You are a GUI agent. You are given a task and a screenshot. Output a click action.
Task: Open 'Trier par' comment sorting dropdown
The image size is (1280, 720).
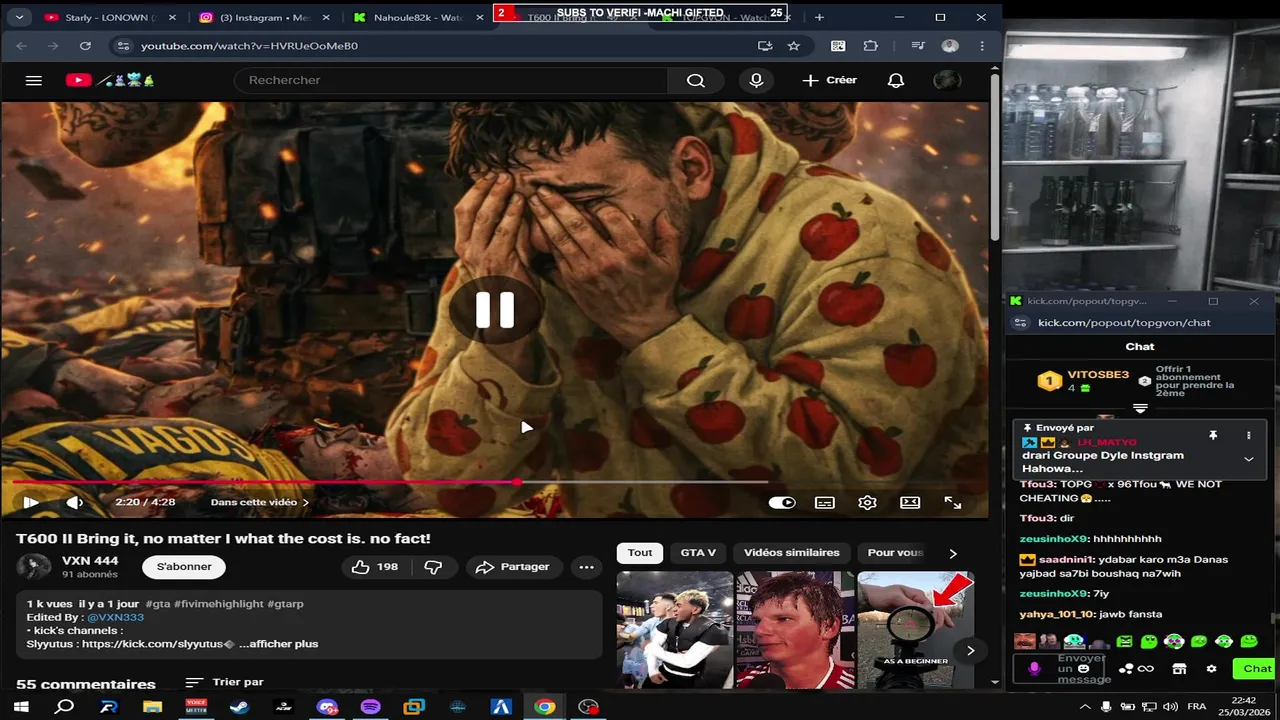tap(225, 682)
